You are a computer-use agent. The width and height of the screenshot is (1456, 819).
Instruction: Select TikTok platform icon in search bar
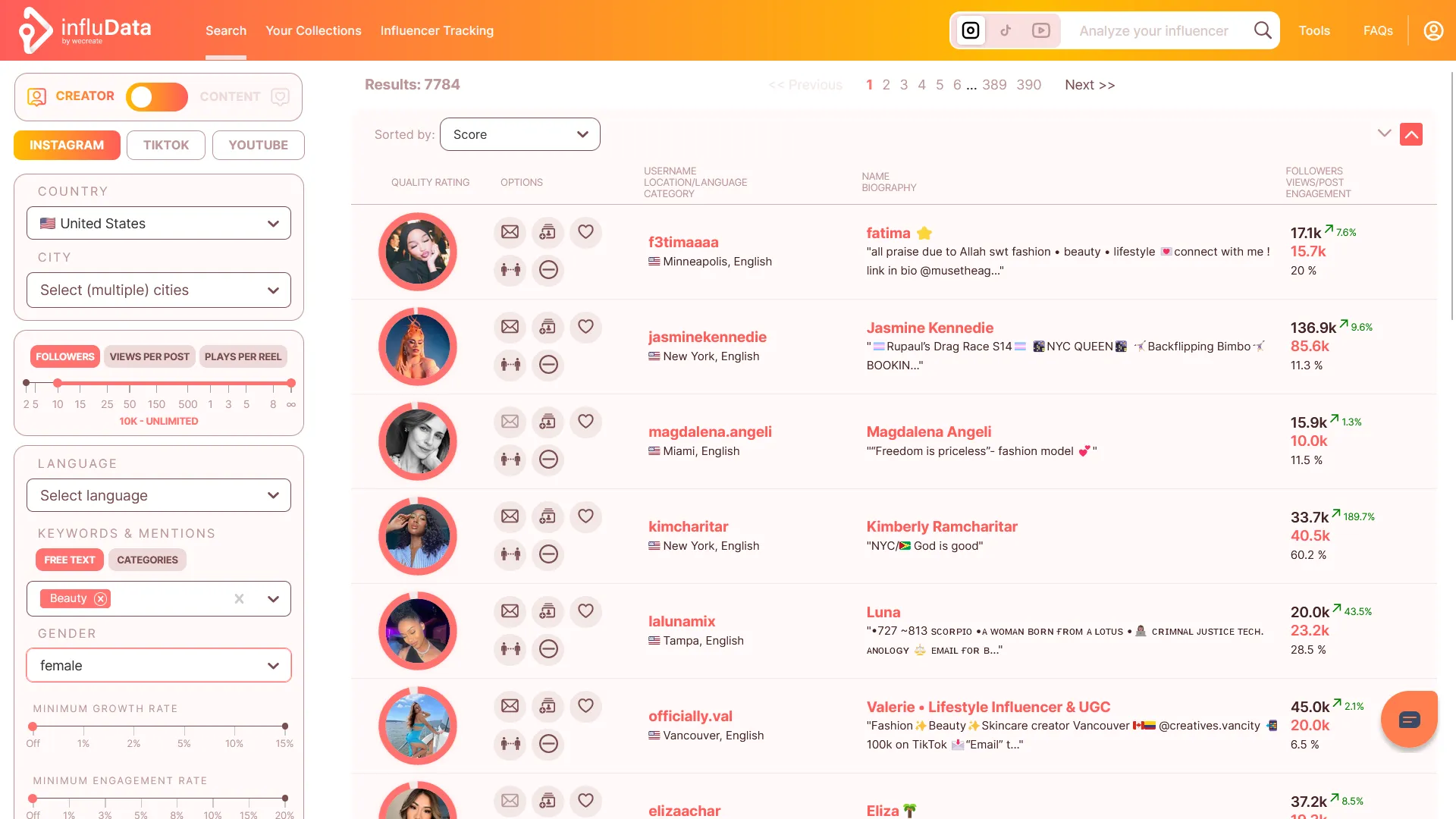pyautogui.click(x=1006, y=30)
